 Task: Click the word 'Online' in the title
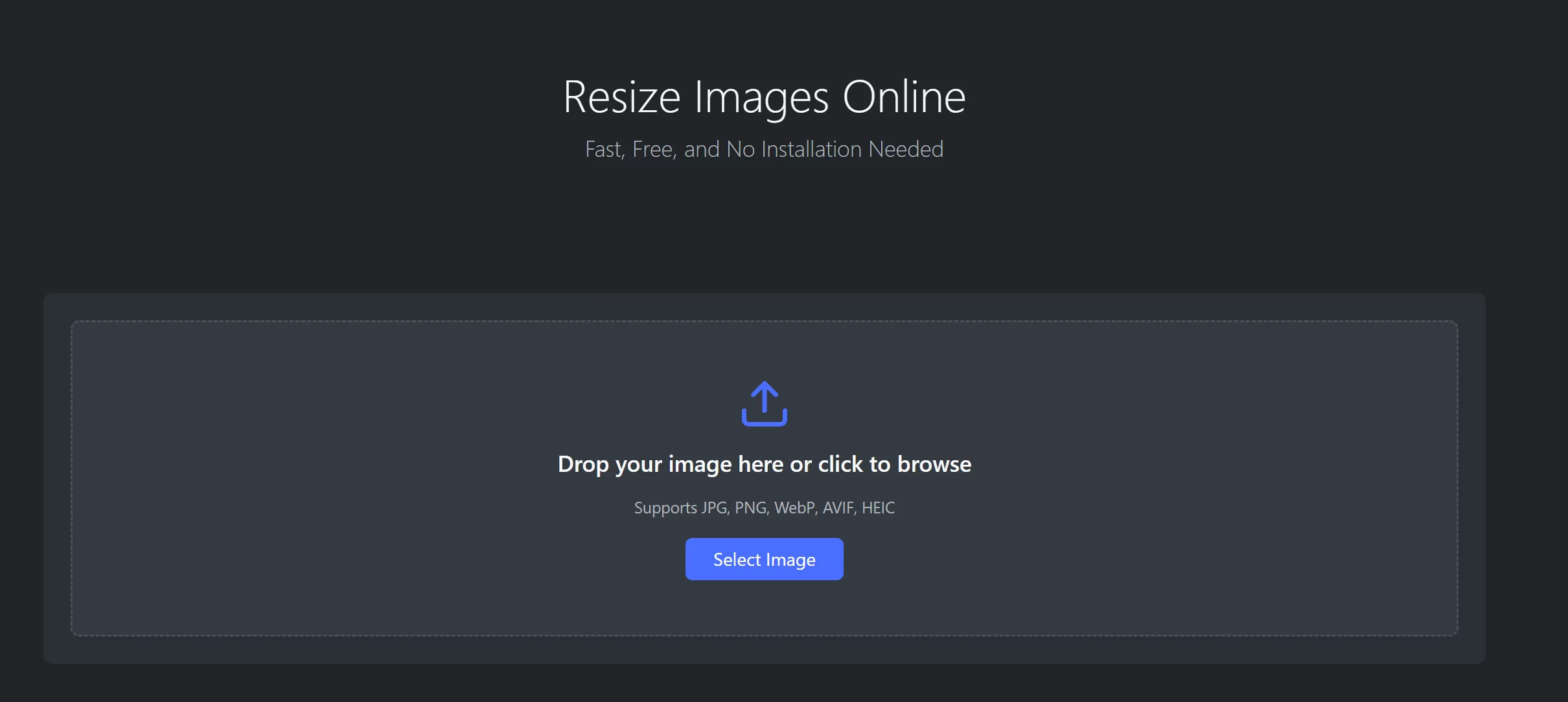coord(904,97)
